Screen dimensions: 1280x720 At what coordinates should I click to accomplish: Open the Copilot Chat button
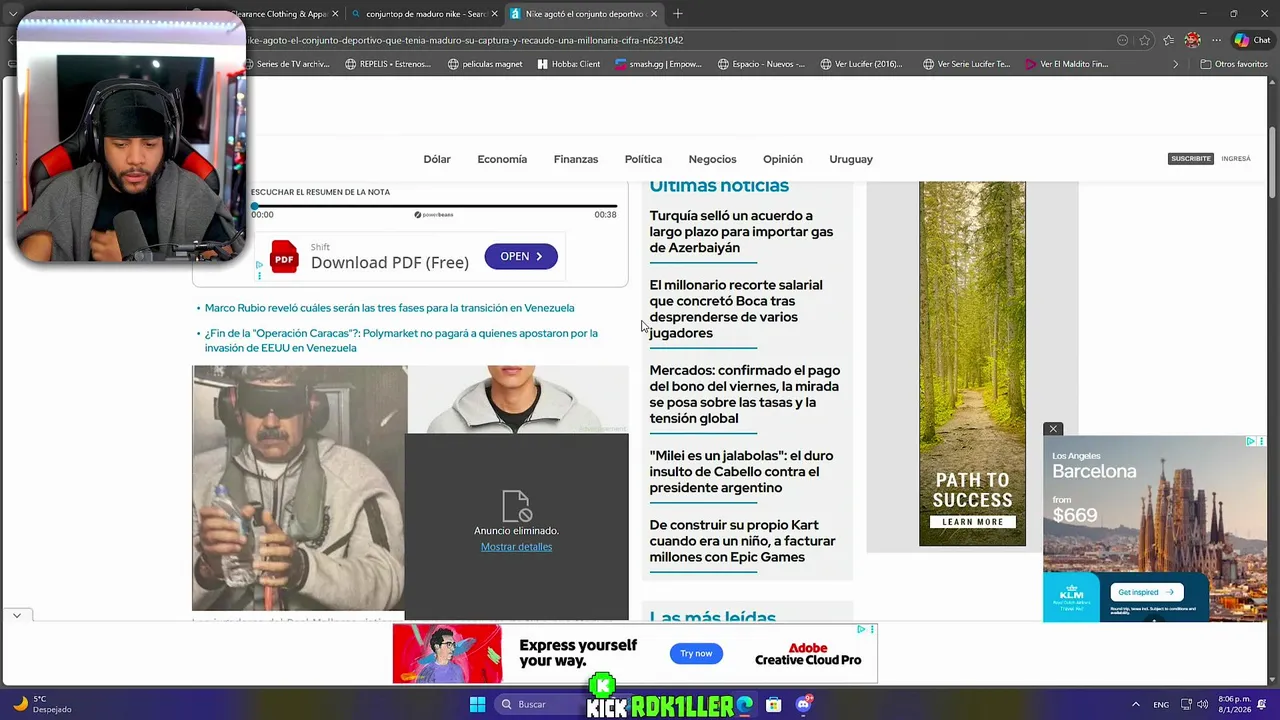coord(1252,40)
